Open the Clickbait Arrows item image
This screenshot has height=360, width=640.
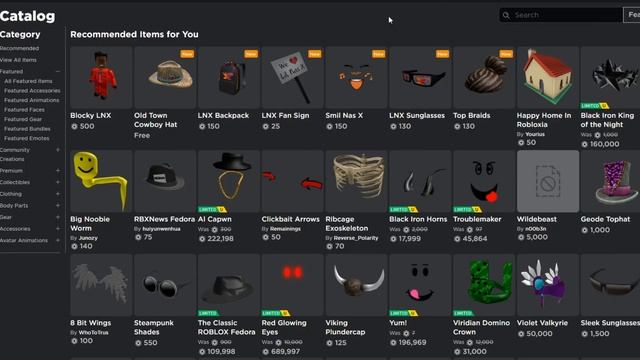tap(292, 181)
